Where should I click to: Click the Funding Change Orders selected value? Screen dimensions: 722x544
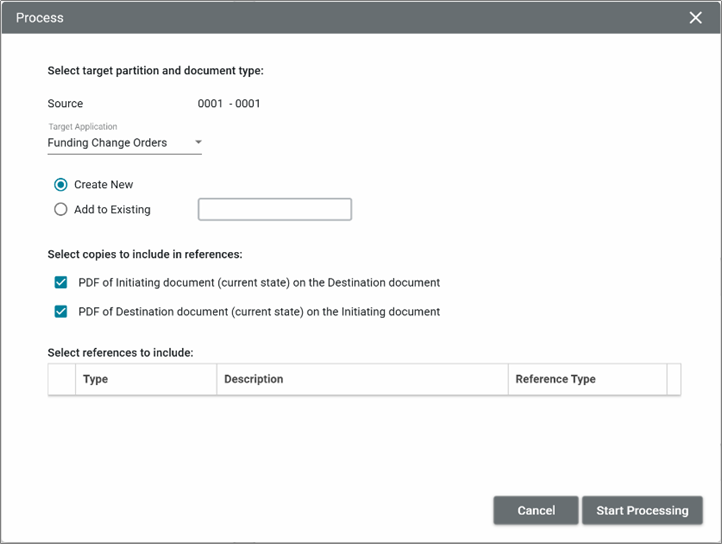(107, 143)
